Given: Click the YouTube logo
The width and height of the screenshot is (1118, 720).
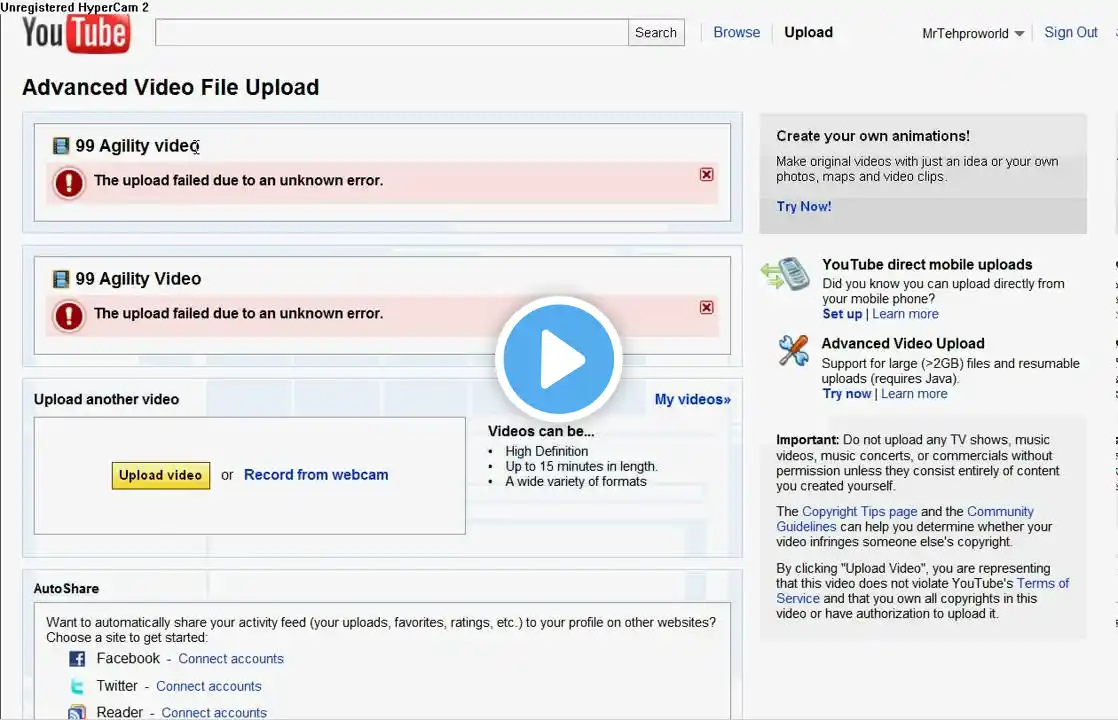Looking at the screenshot, I should [x=76, y=34].
